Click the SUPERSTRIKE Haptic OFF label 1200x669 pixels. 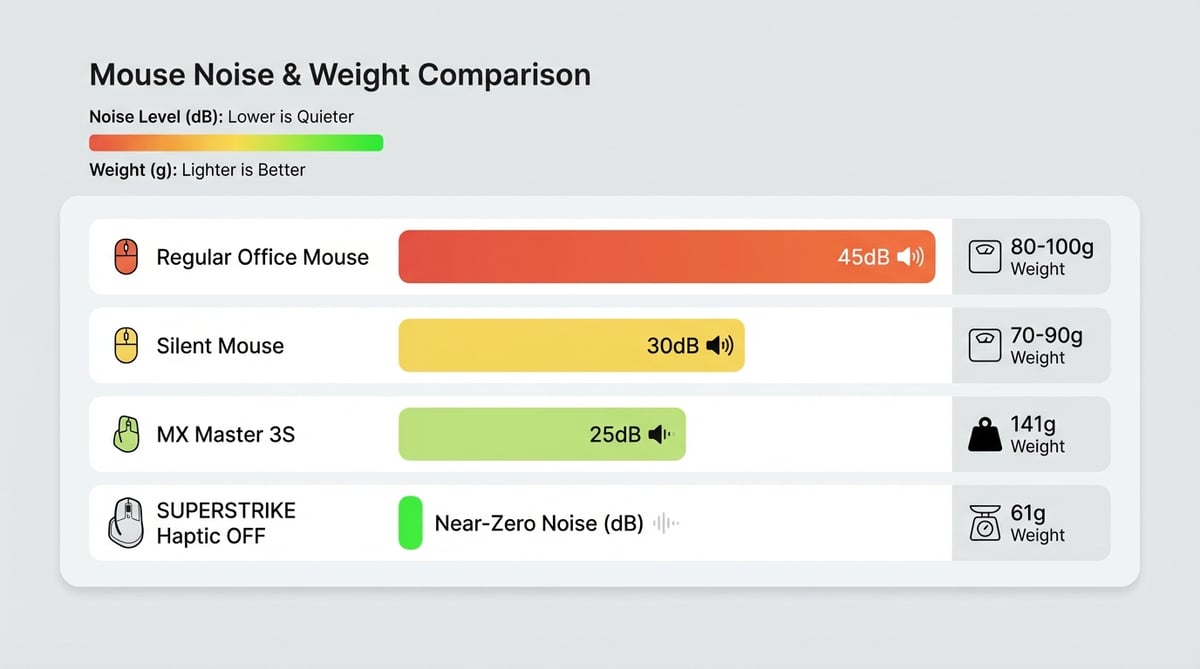[226, 523]
